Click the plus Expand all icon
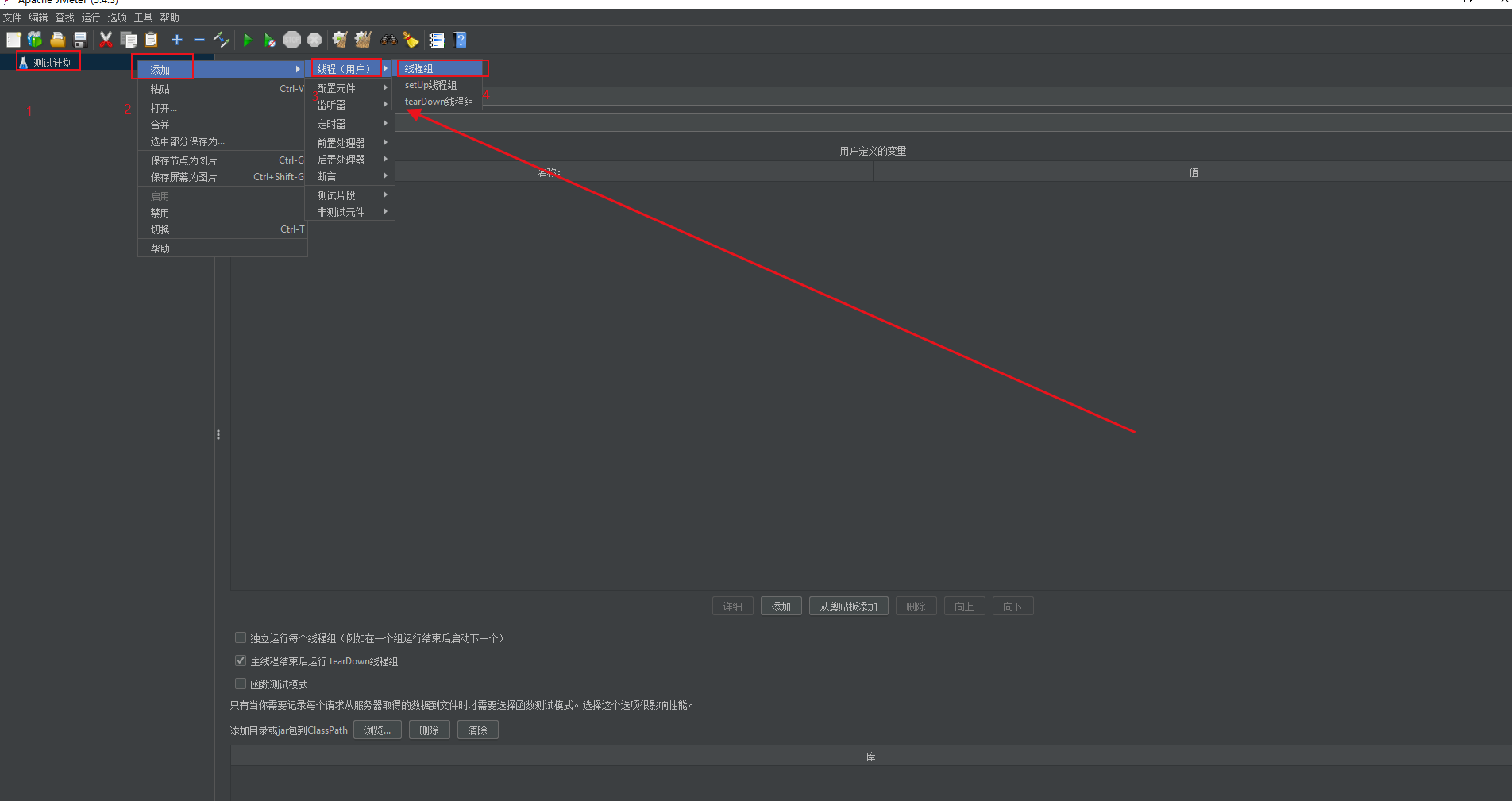The height and width of the screenshot is (801, 1512). (x=177, y=40)
